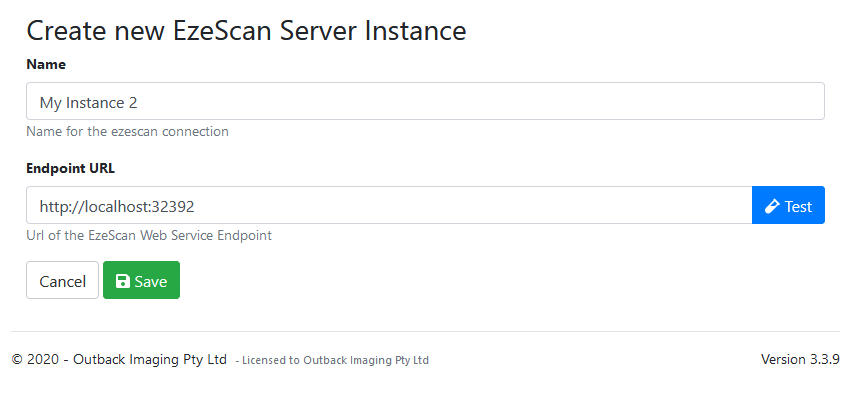The image size is (853, 408).
Task: Click the "http://localhost:32392" URL text
Action: click(117, 206)
